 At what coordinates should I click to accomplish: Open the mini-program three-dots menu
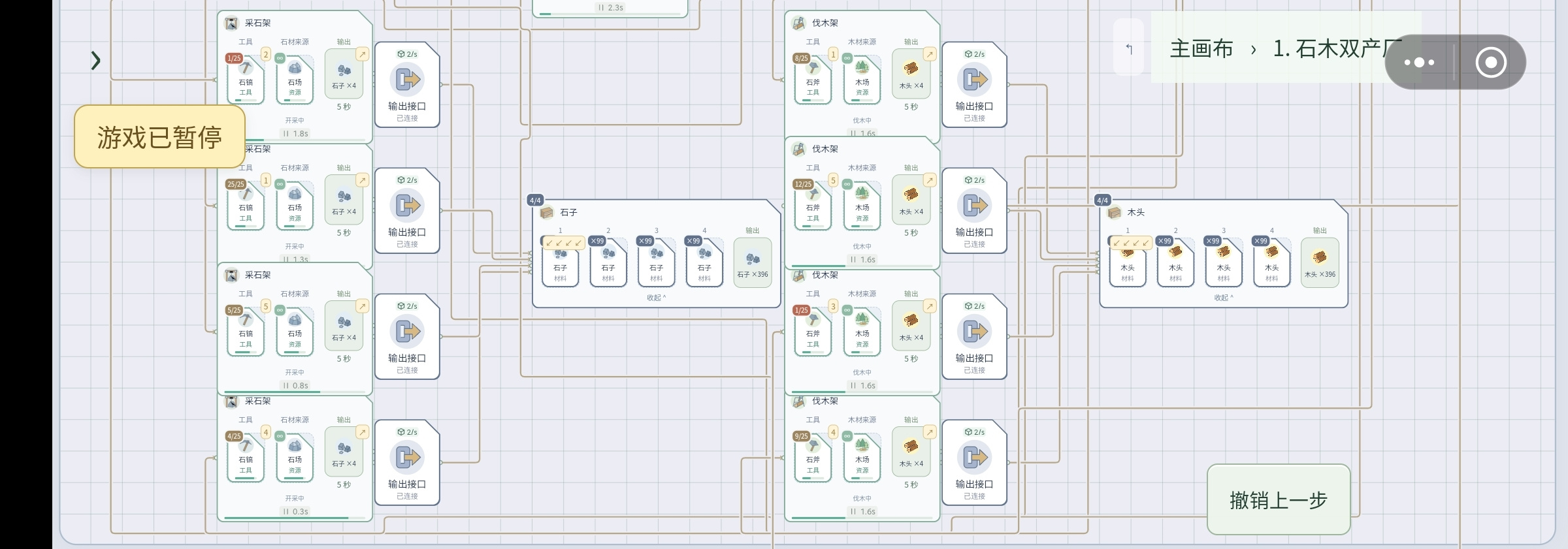click(1419, 63)
